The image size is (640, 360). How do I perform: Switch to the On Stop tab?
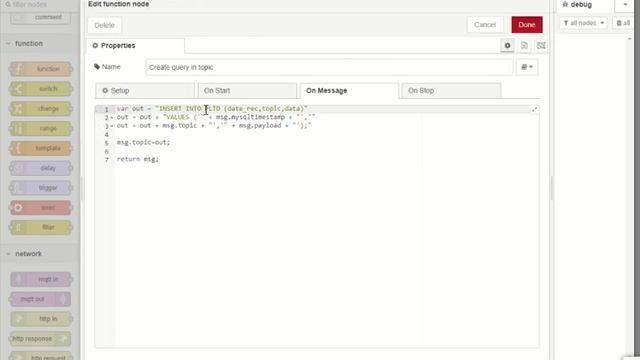click(451, 91)
